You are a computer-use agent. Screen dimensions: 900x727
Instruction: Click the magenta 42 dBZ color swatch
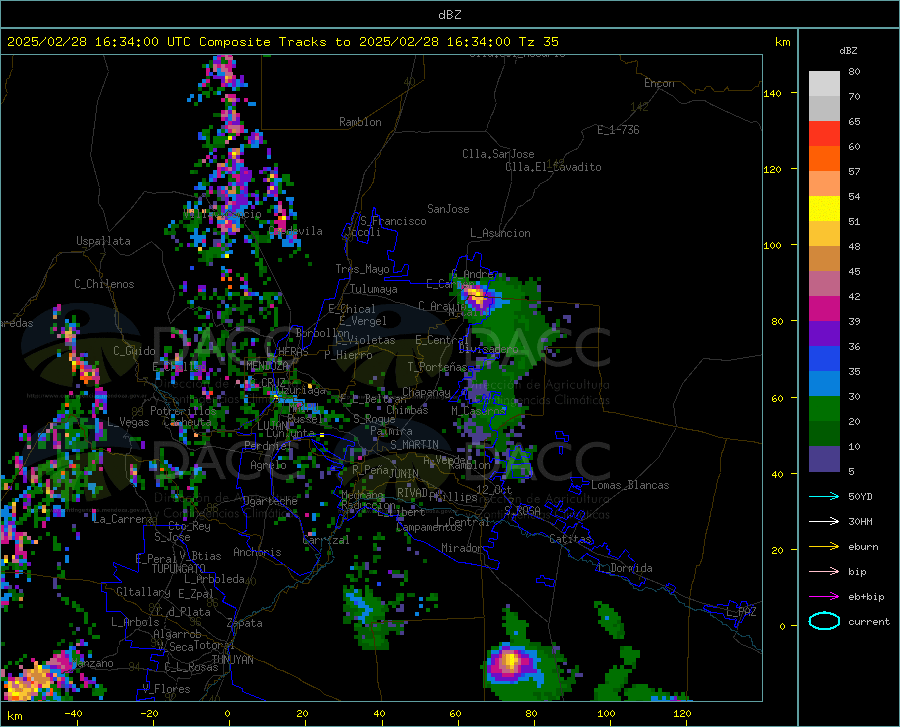click(824, 308)
